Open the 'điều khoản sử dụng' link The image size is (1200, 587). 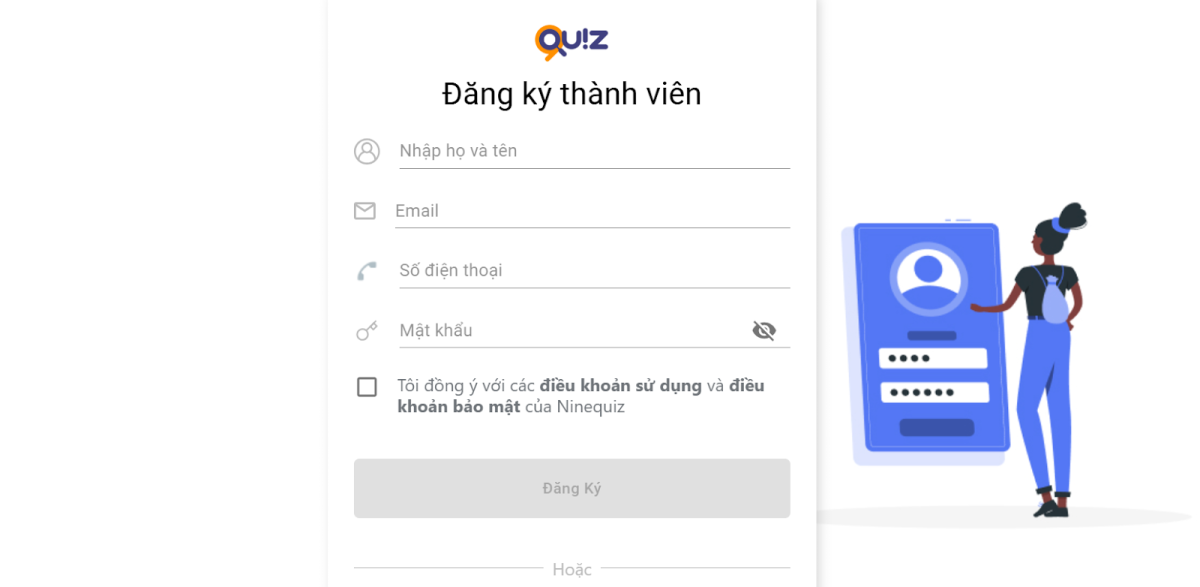coord(621,386)
